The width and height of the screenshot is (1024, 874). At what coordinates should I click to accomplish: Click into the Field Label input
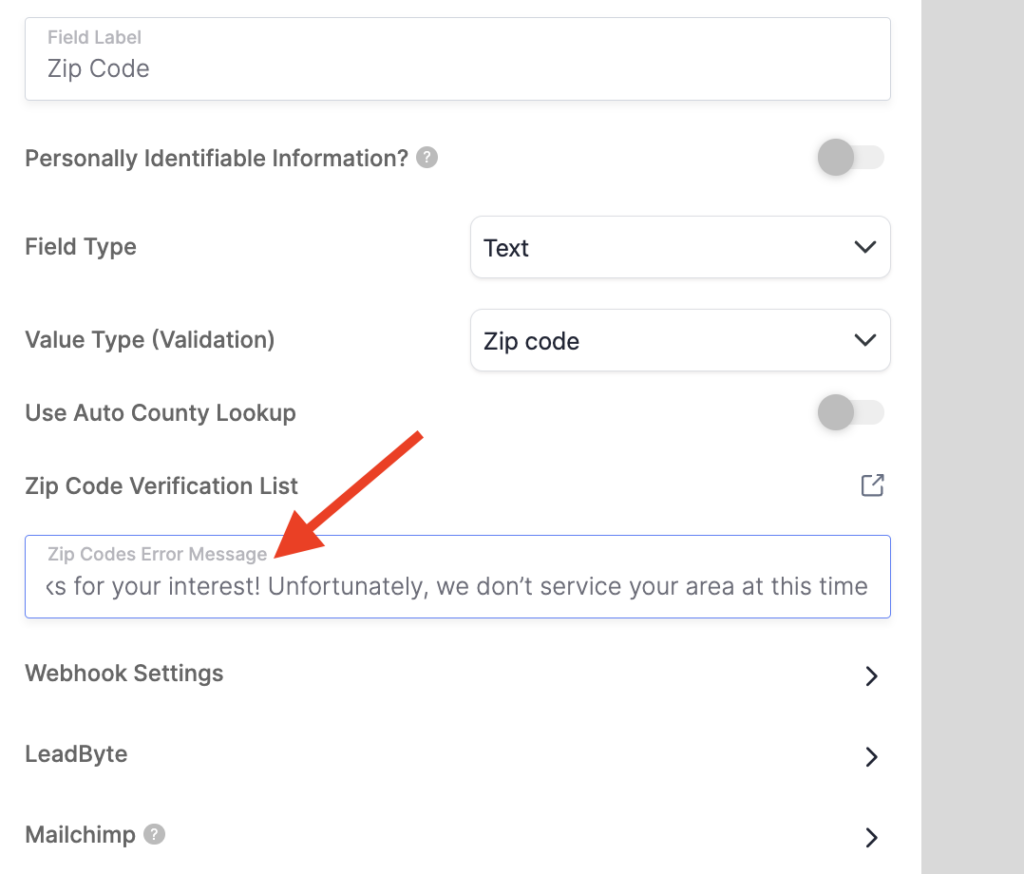point(457,69)
